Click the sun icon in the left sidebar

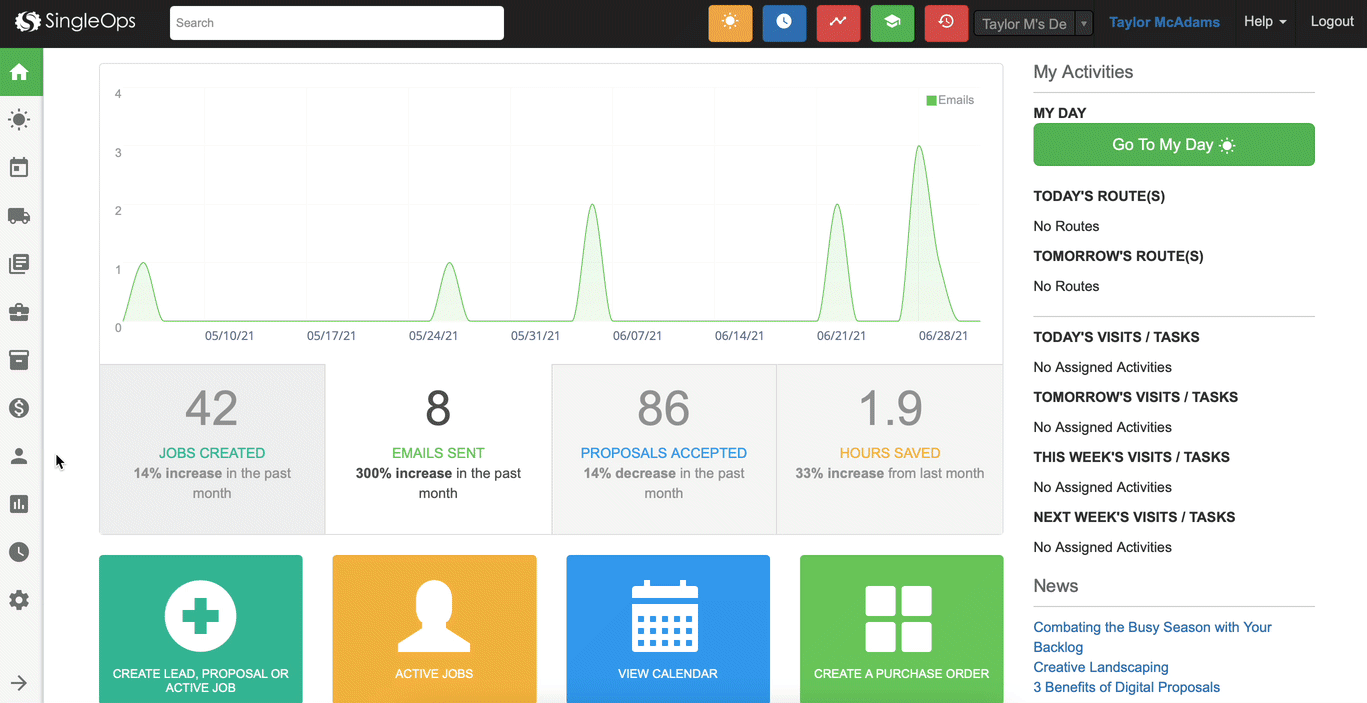point(19,120)
